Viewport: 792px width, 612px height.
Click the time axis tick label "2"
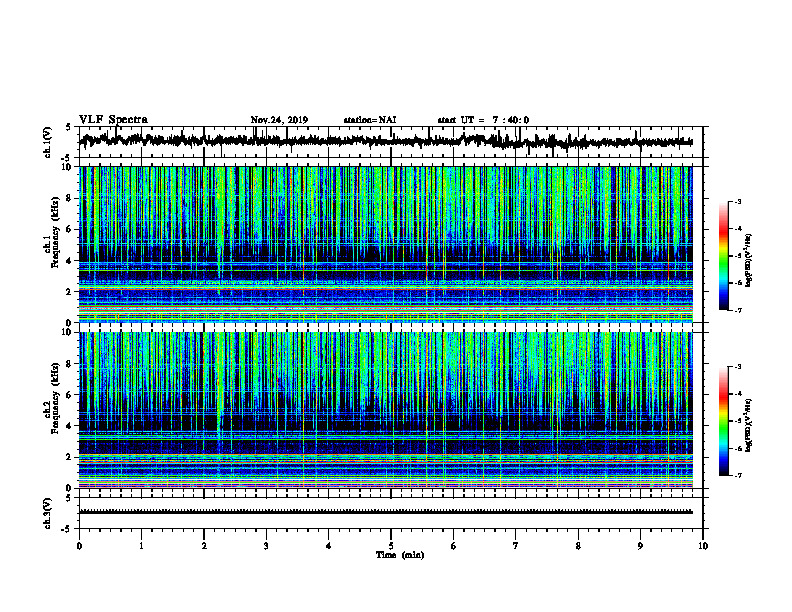204,546
